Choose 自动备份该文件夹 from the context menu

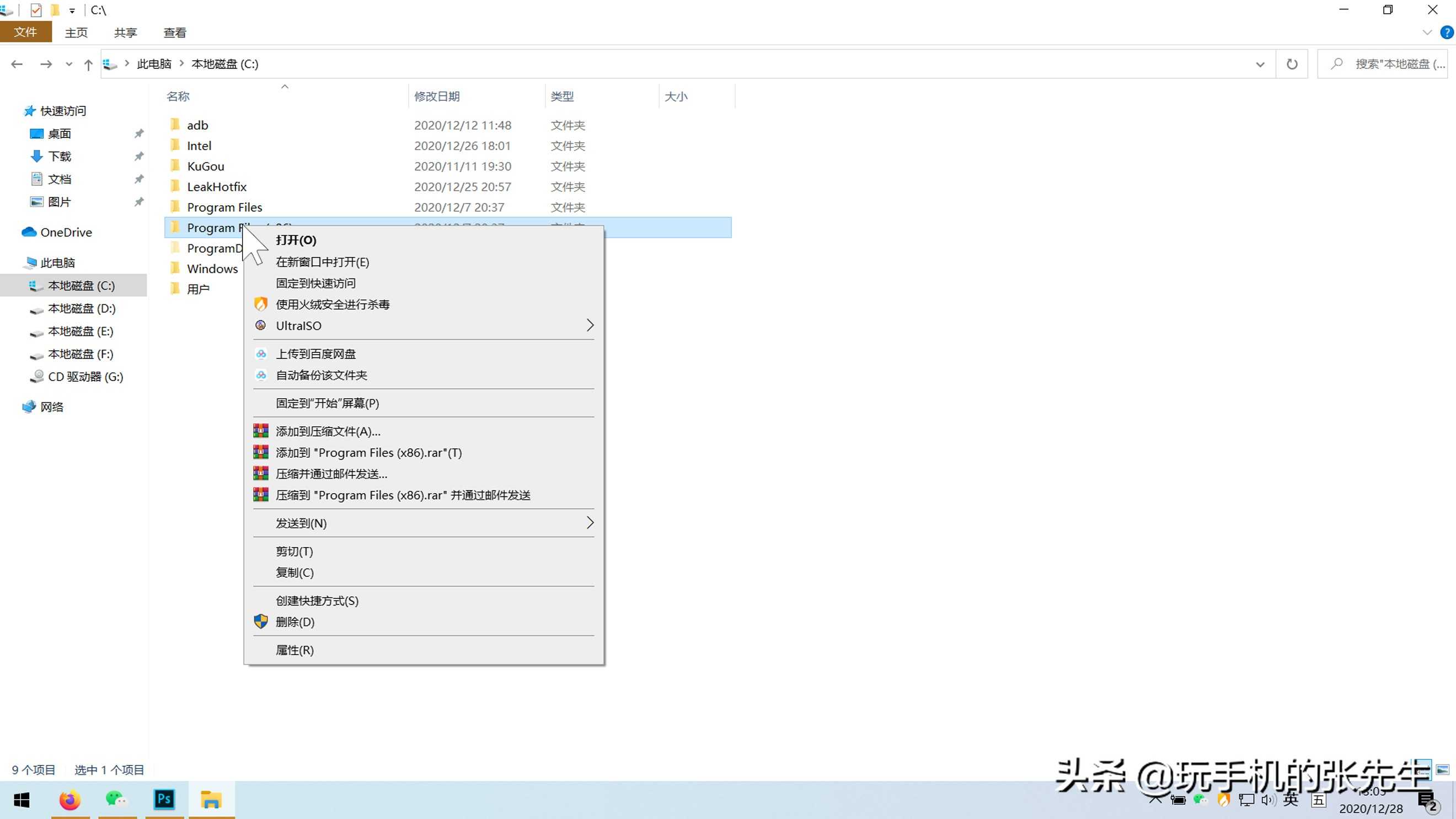tap(424, 375)
